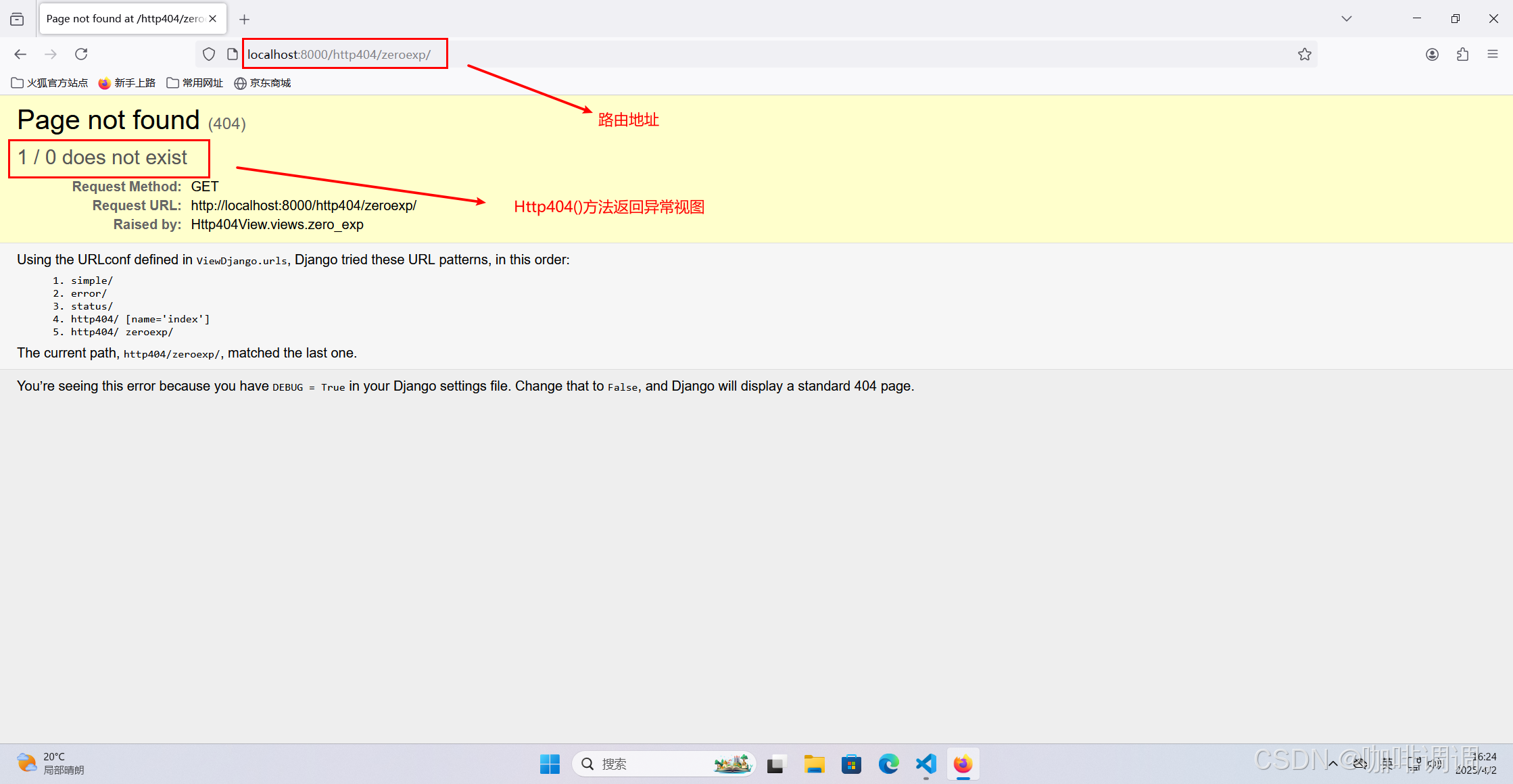Open the 京东商城 bookmark
This screenshot has width=1513, height=784.
262,82
